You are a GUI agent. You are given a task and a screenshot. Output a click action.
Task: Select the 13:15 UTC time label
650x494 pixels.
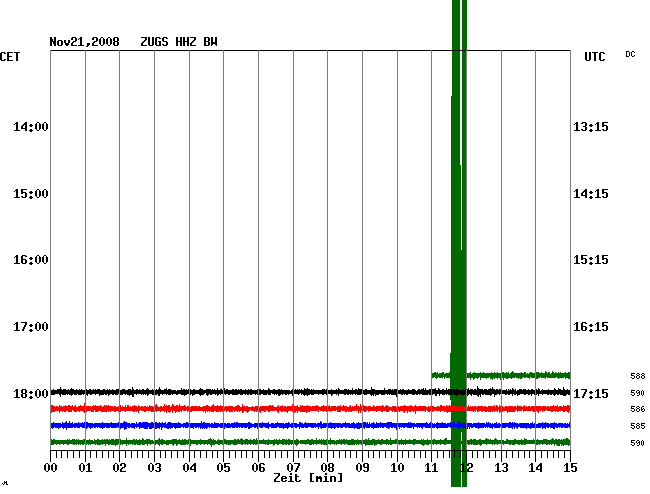click(591, 127)
